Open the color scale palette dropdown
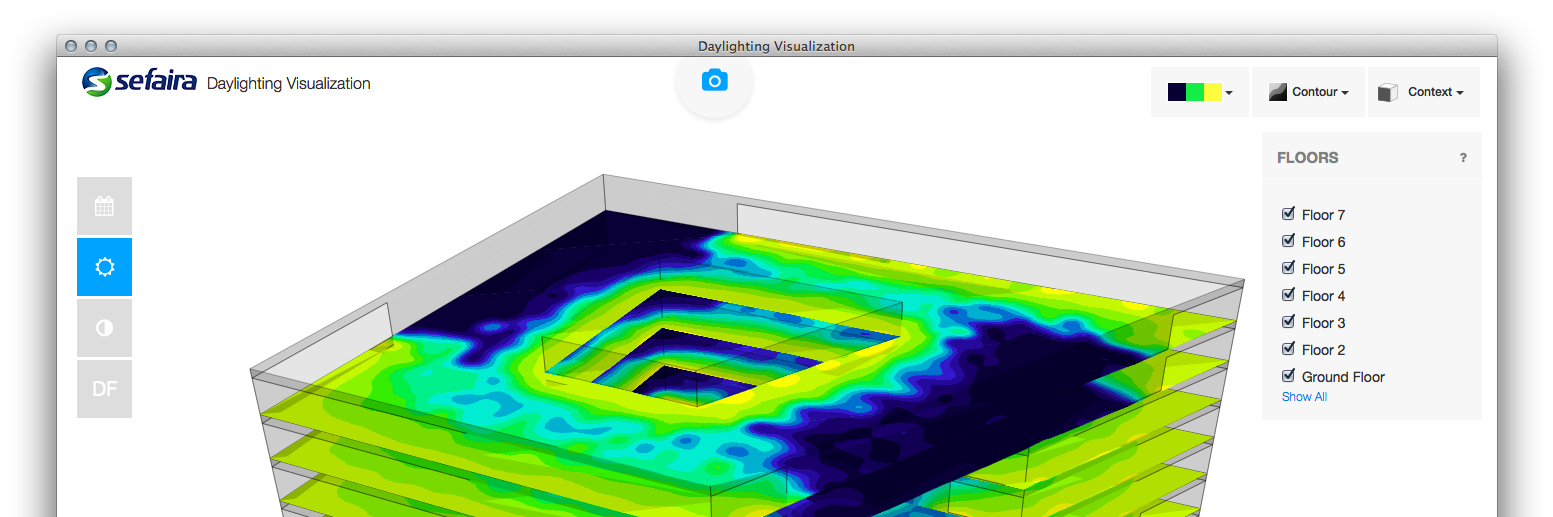The width and height of the screenshot is (1553, 517). pyautogui.click(x=1200, y=92)
